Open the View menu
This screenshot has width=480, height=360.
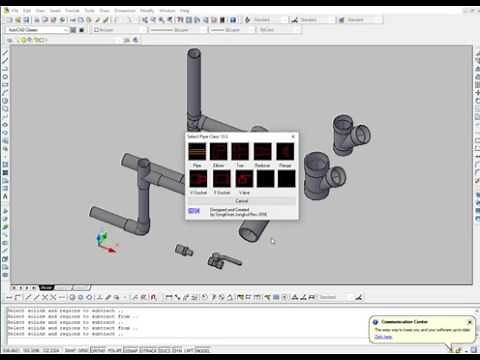tap(40, 11)
